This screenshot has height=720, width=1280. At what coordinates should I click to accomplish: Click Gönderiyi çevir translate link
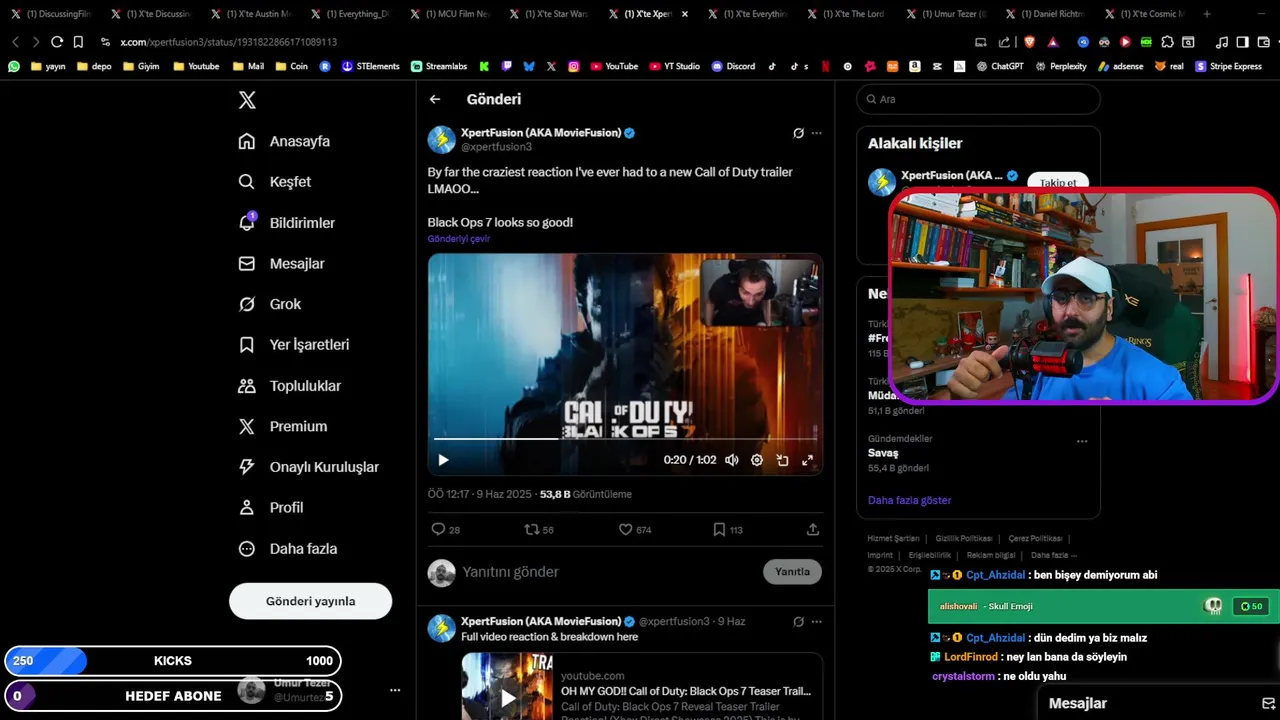click(x=459, y=239)
